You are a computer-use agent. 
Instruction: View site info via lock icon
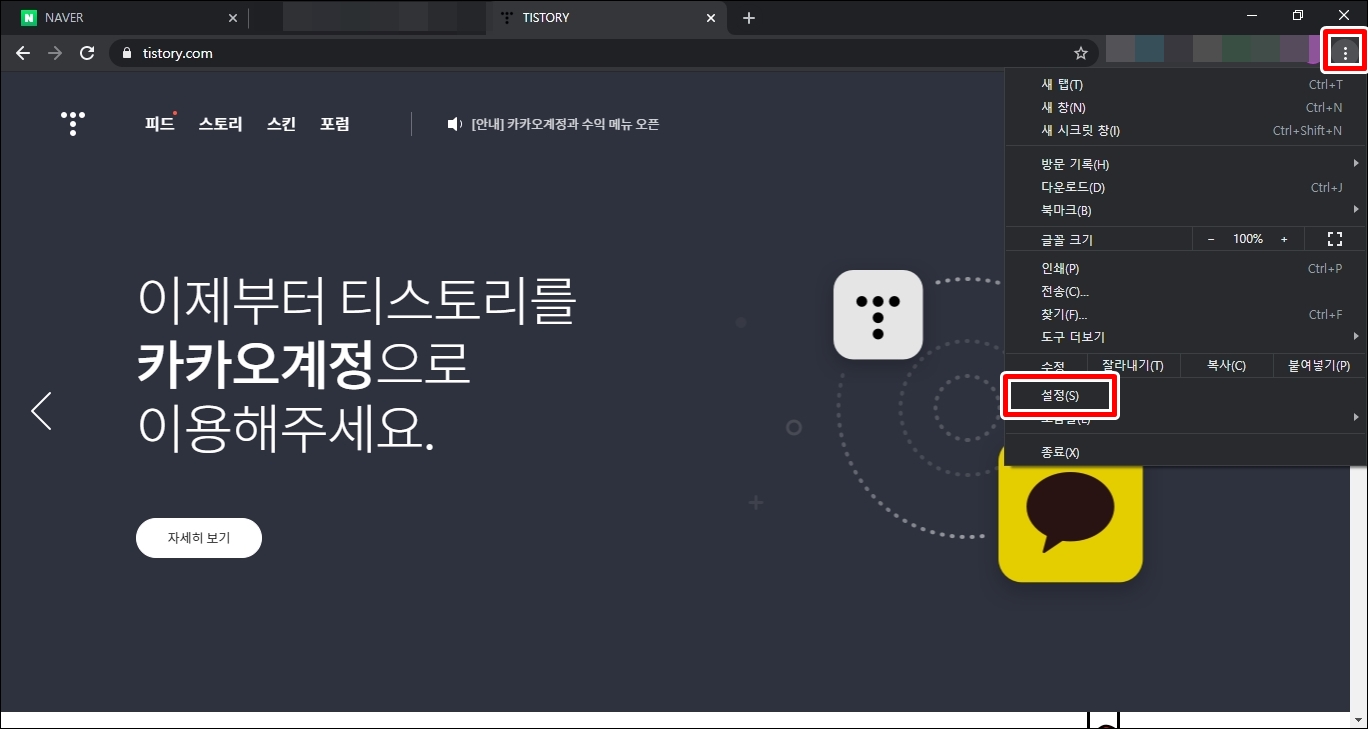pyautogui.click(x=126, y=53)
